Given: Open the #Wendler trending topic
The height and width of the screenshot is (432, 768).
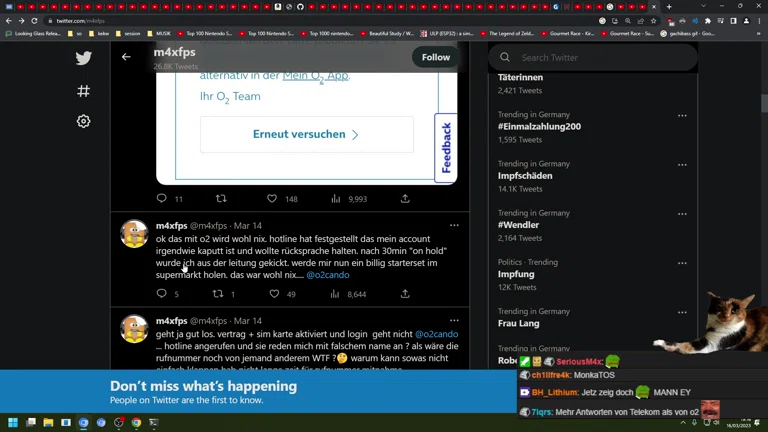Looking at the screenshot, I should pyautogui.click(x=518, y=225).
